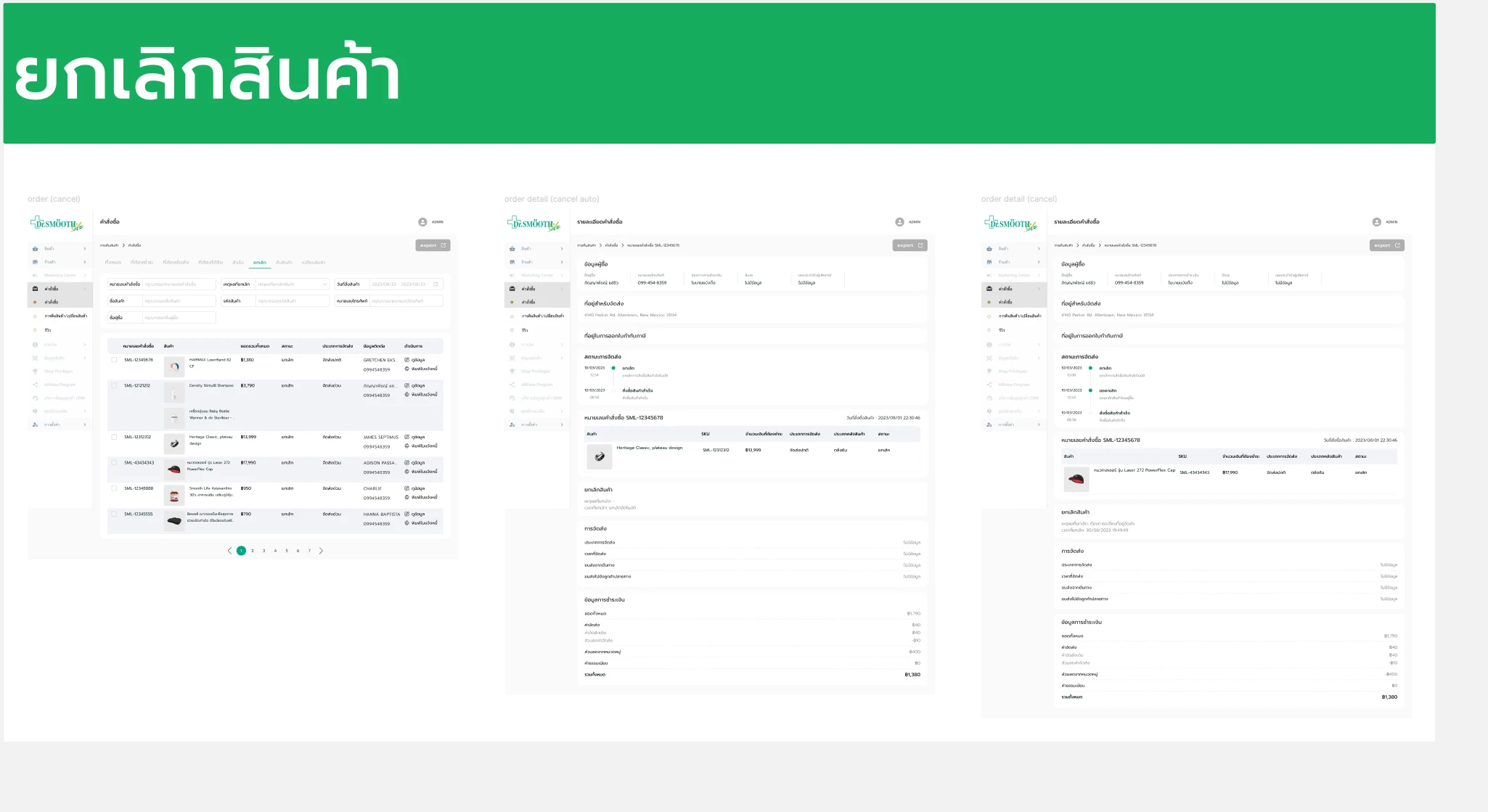Click the view-details icon for order SML-43434343
This screenshot has width=1488, height=812.
(x=406, y=463)
